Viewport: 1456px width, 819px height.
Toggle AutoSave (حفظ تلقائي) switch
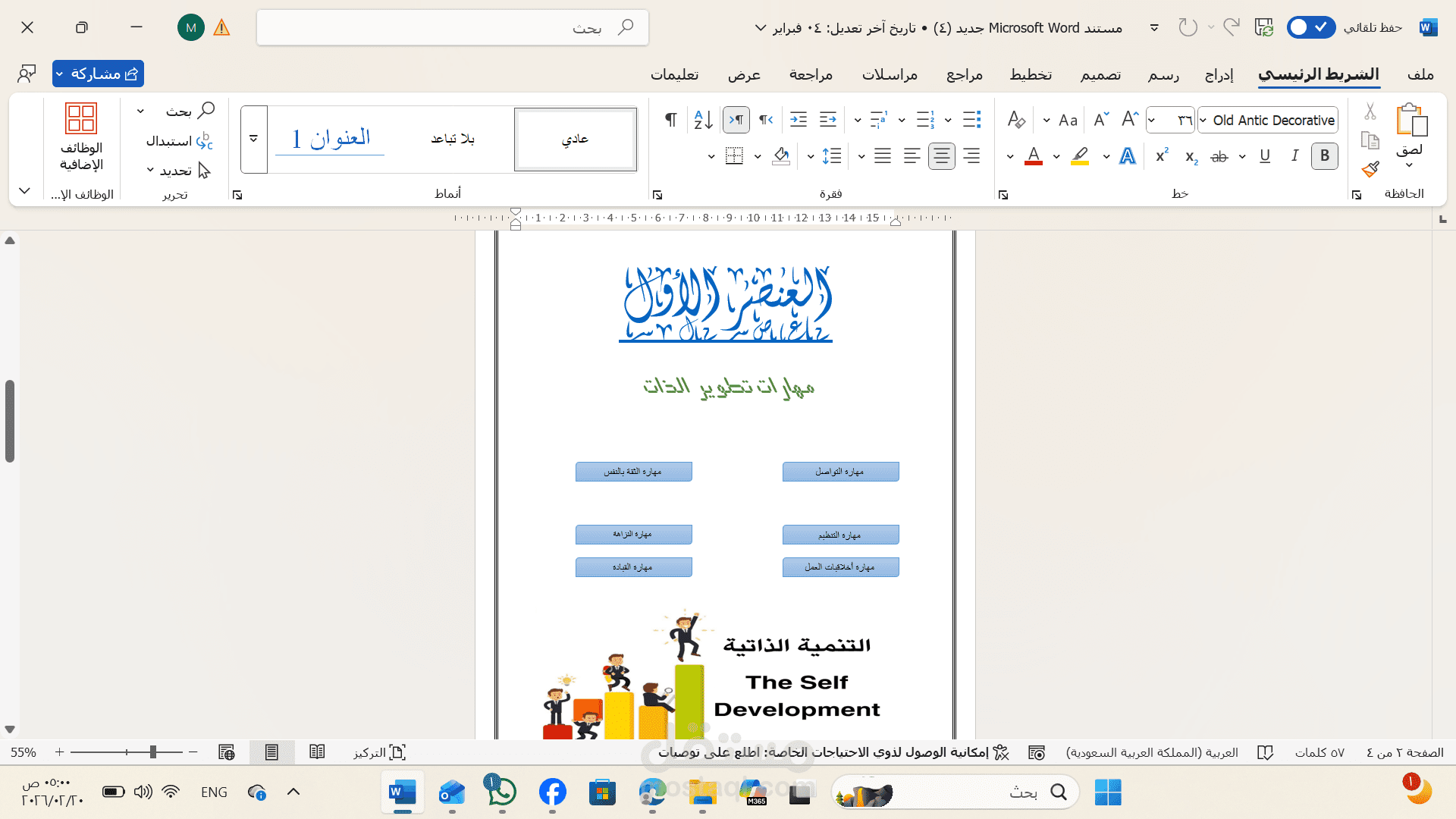tap(1310, 27)
